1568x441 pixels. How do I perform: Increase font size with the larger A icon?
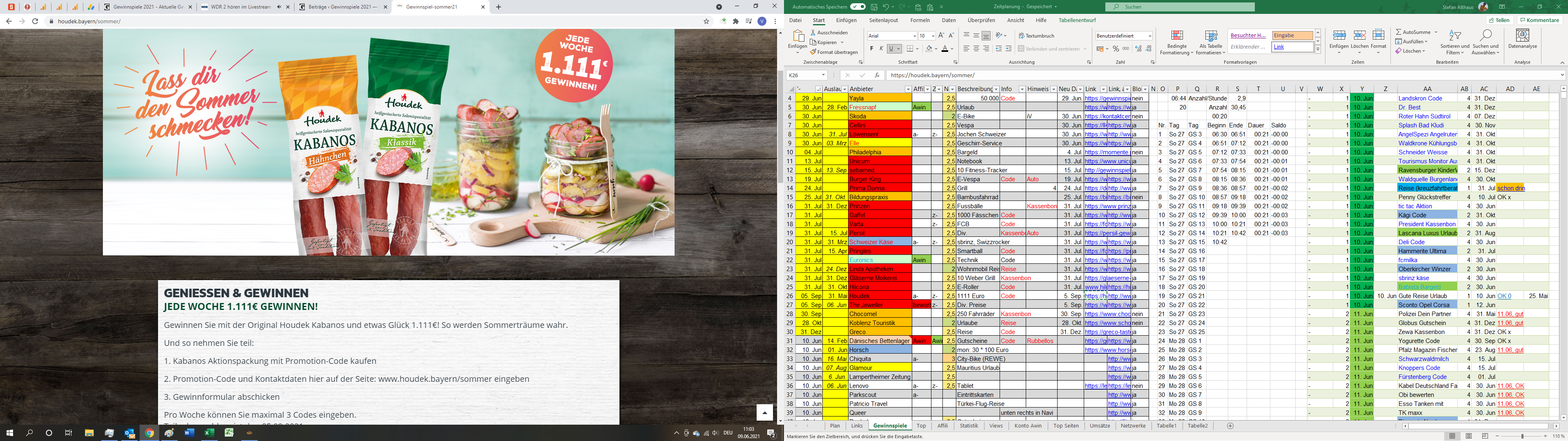click(x=942, y=36)
